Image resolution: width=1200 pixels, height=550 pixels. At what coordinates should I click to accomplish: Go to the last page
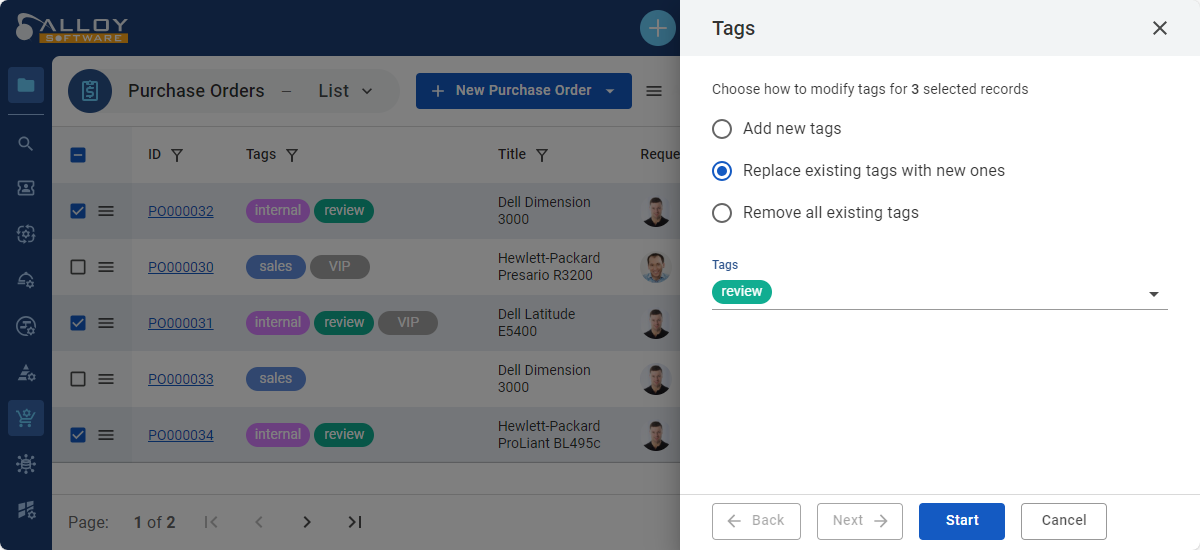354,522
